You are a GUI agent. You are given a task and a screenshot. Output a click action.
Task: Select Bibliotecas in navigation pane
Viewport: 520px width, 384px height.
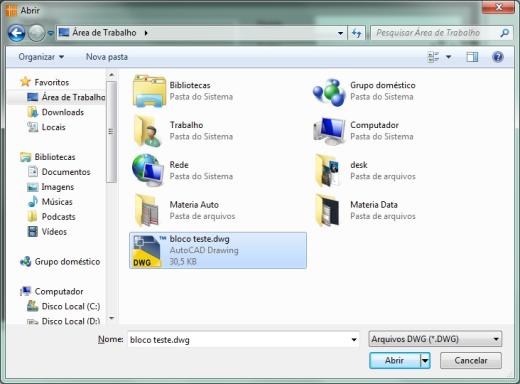pyautogui.click(x=55, y=157)
